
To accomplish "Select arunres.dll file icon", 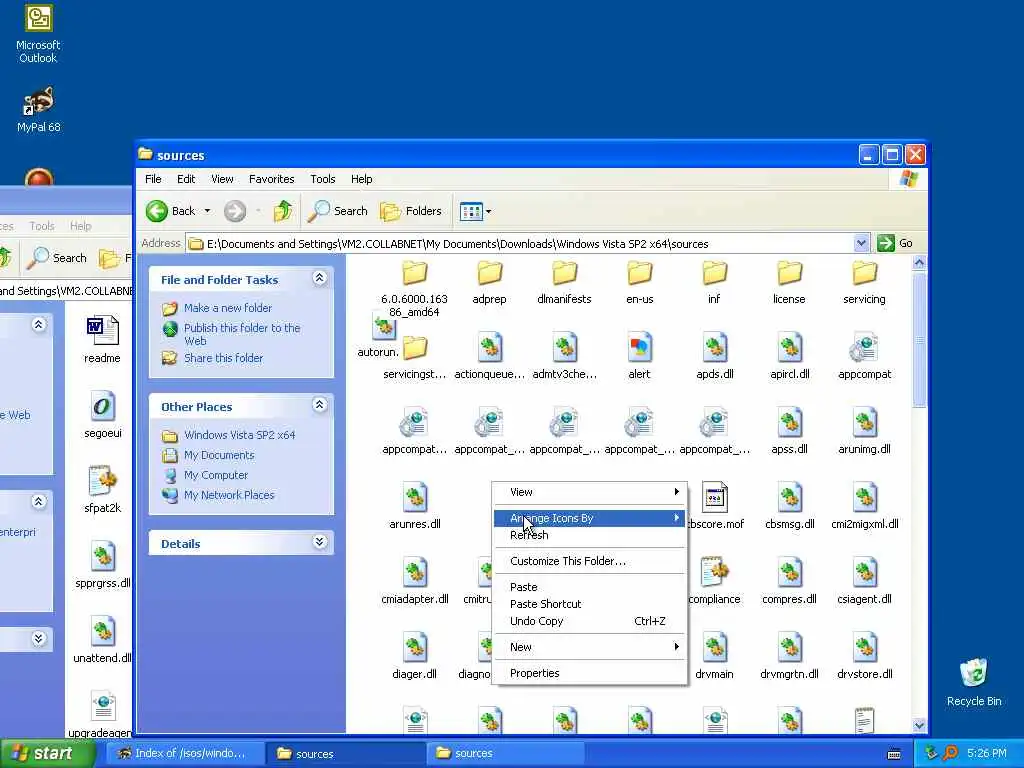I will (x=415, y=498).
